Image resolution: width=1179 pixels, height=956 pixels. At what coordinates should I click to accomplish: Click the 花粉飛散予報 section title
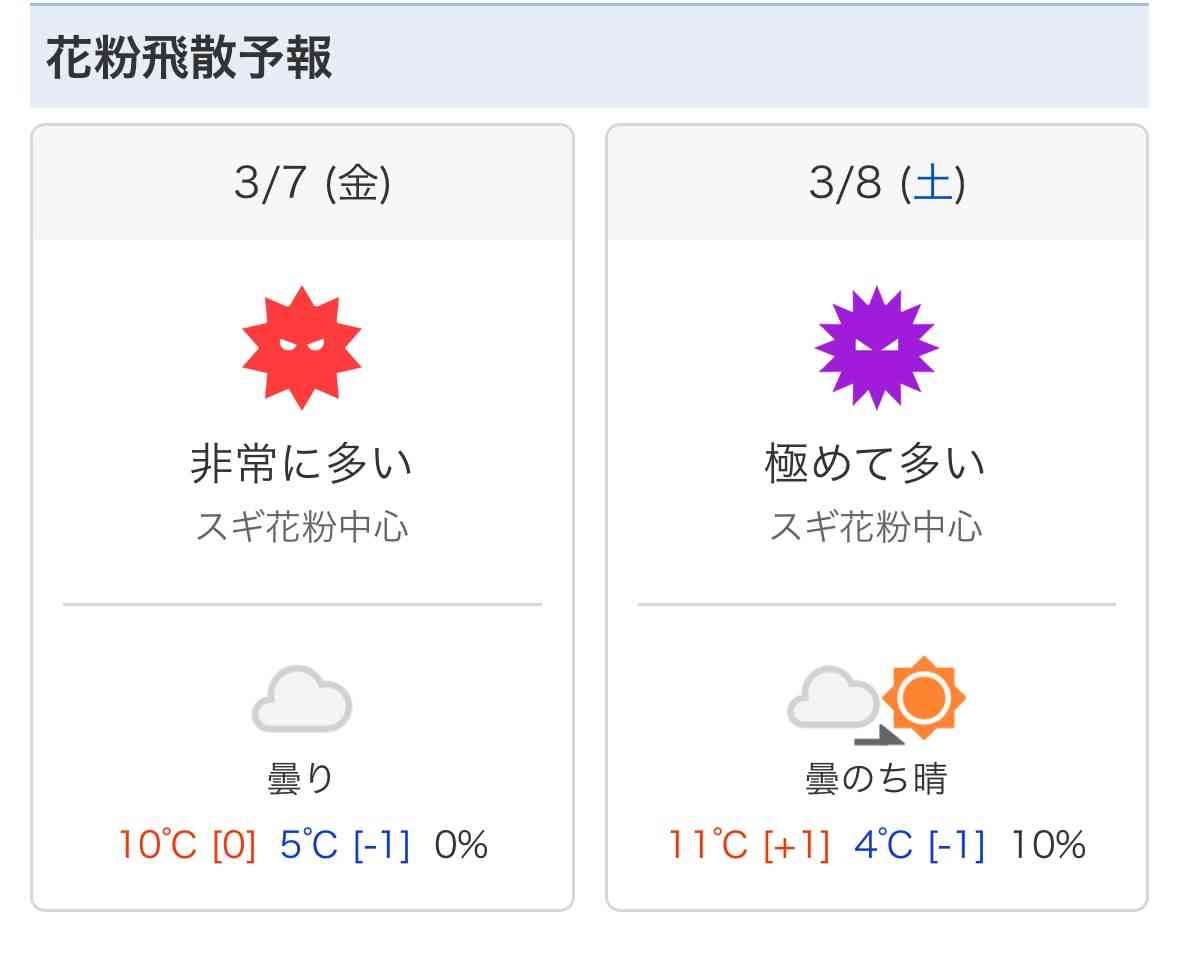(189, 57)
